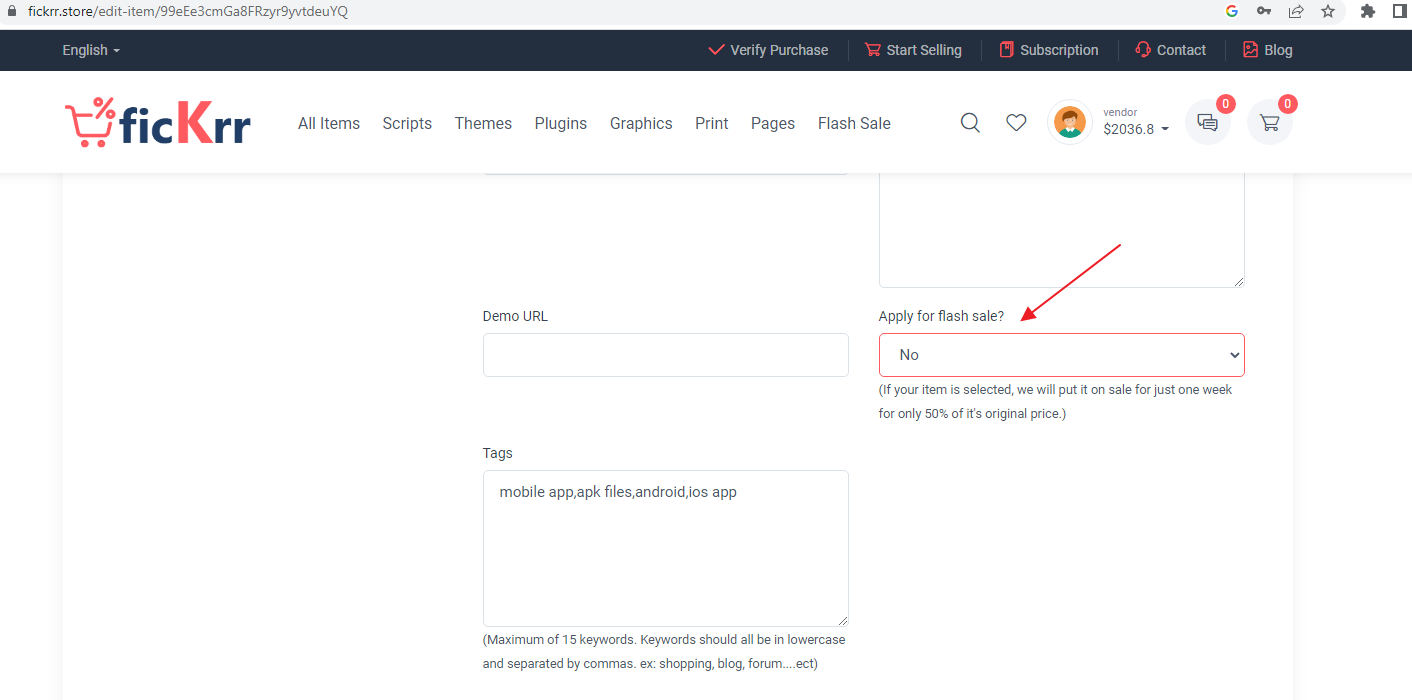Viewport: 1412px width, 700px height.
Task: Open the Print category
Action: coord(712,123)
